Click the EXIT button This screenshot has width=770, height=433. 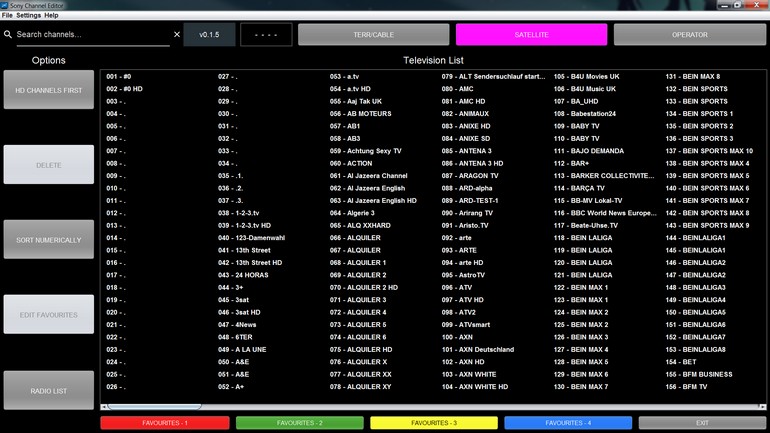(702, 423)
